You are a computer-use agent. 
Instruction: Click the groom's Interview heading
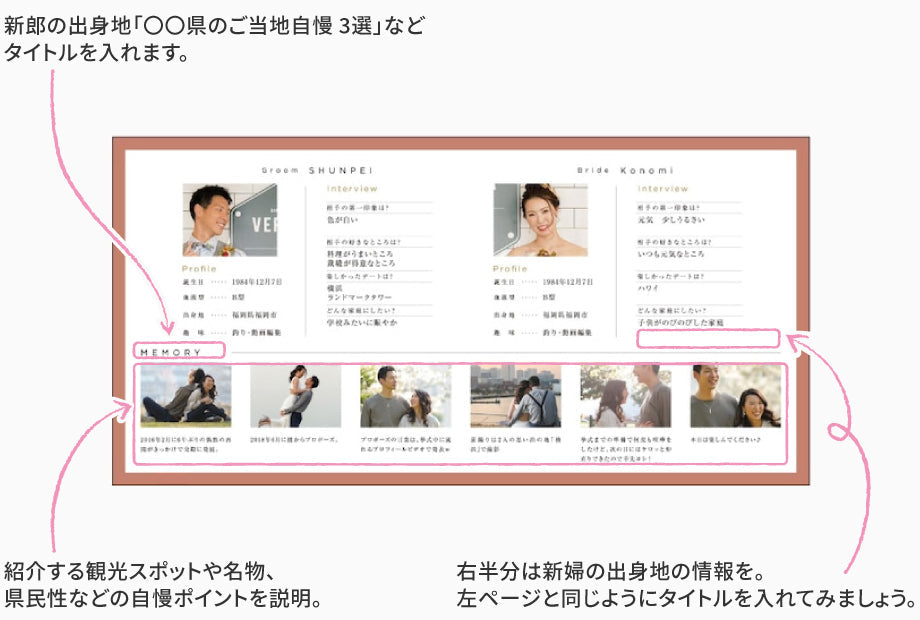pyautogui.click(x=352, y=188)
